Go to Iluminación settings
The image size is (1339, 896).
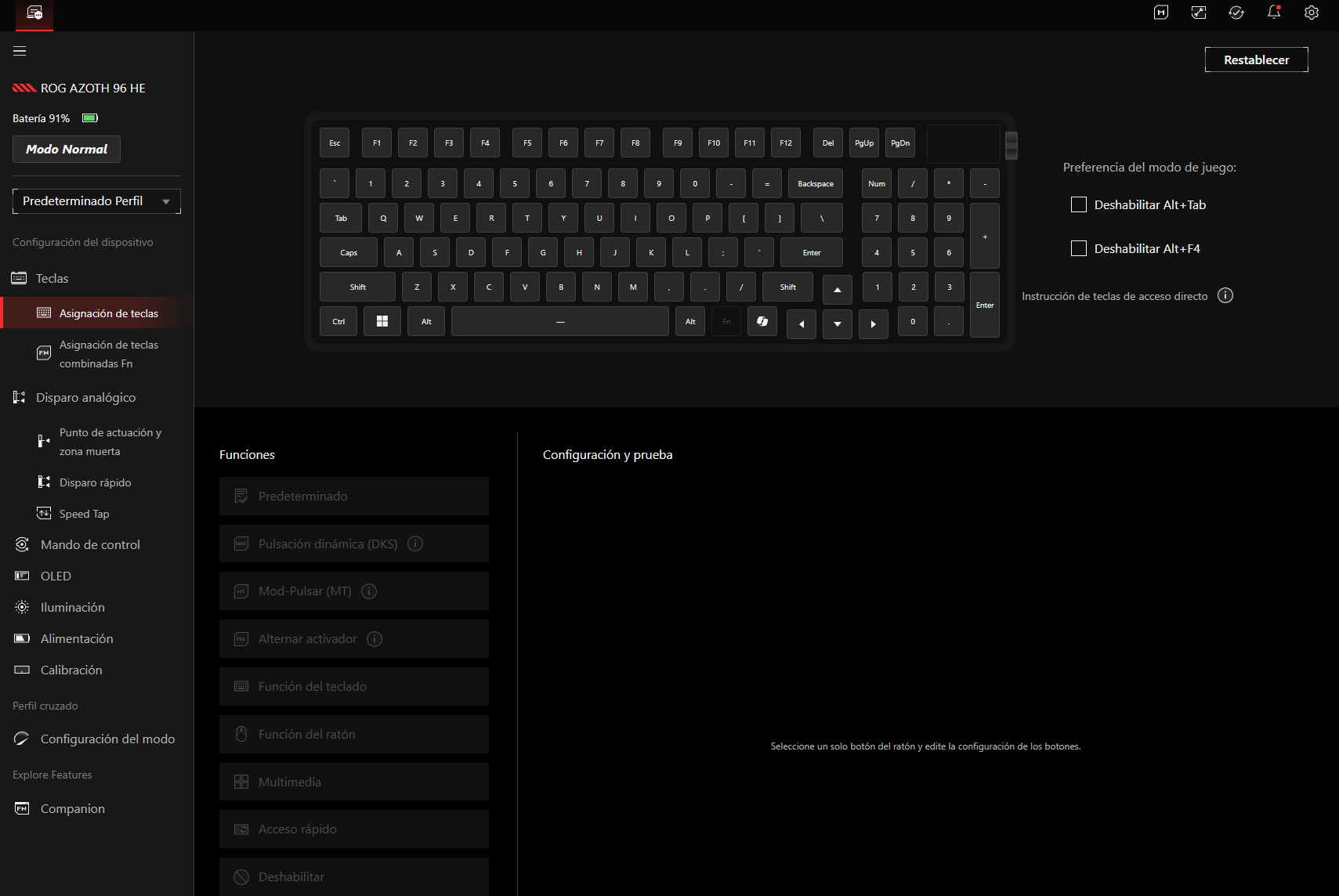72,607
